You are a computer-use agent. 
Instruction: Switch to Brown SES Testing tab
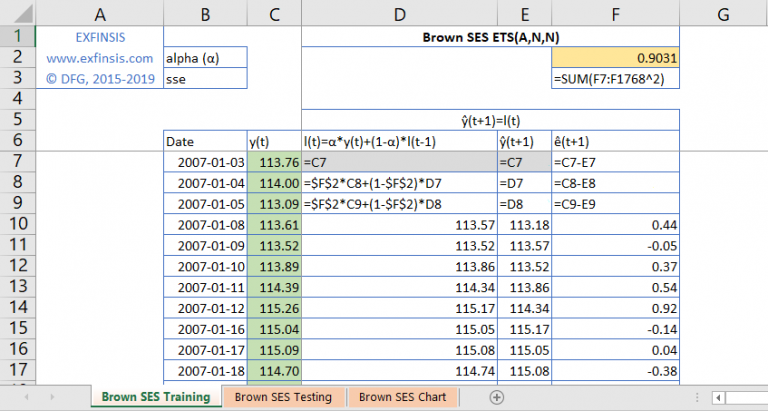coord(285,397)
